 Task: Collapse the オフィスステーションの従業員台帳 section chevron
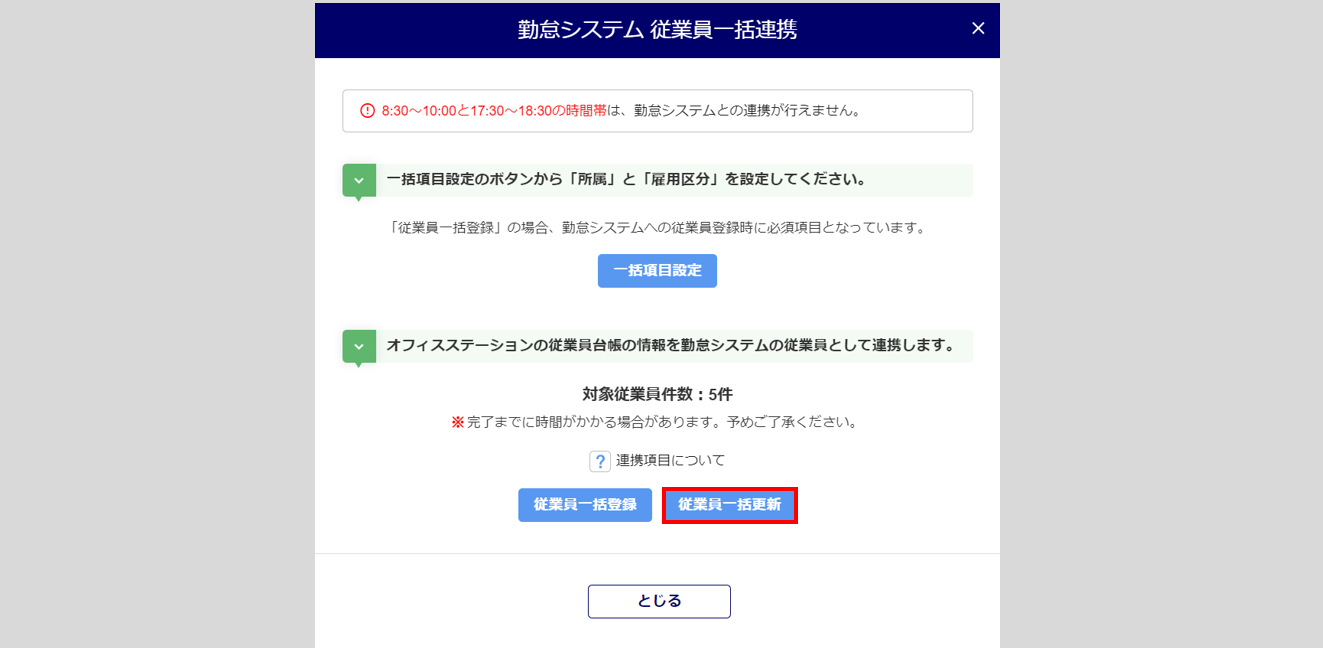359,346
